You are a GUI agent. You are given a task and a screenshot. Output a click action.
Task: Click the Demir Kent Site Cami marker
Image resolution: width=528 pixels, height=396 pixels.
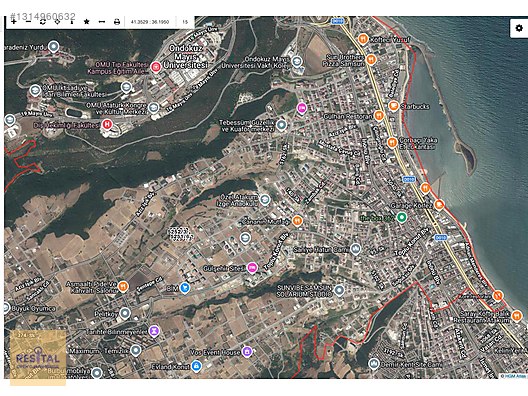[x=374, y=364]
